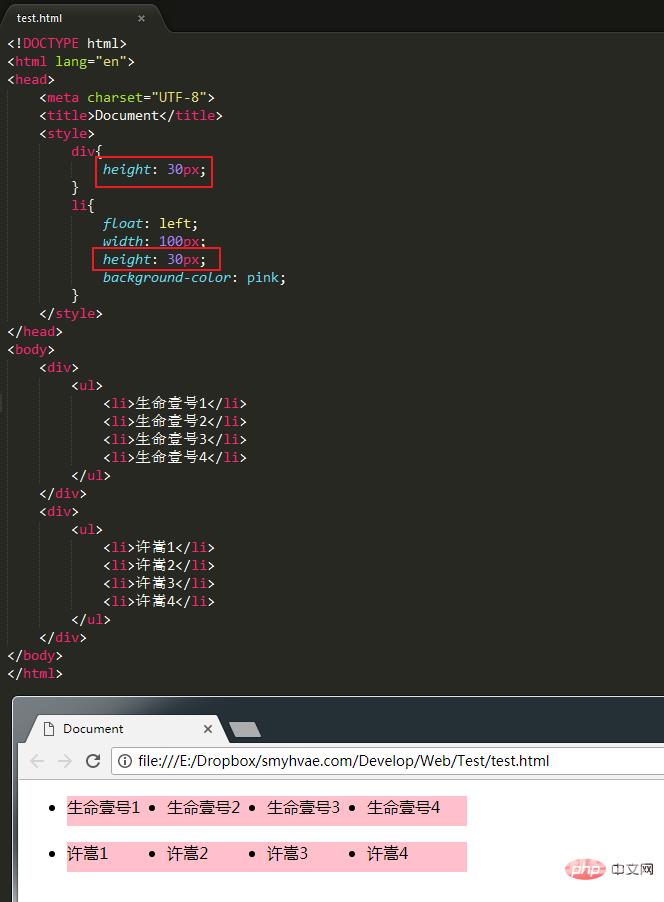Close the test.html editor tab

pos(141,18)
